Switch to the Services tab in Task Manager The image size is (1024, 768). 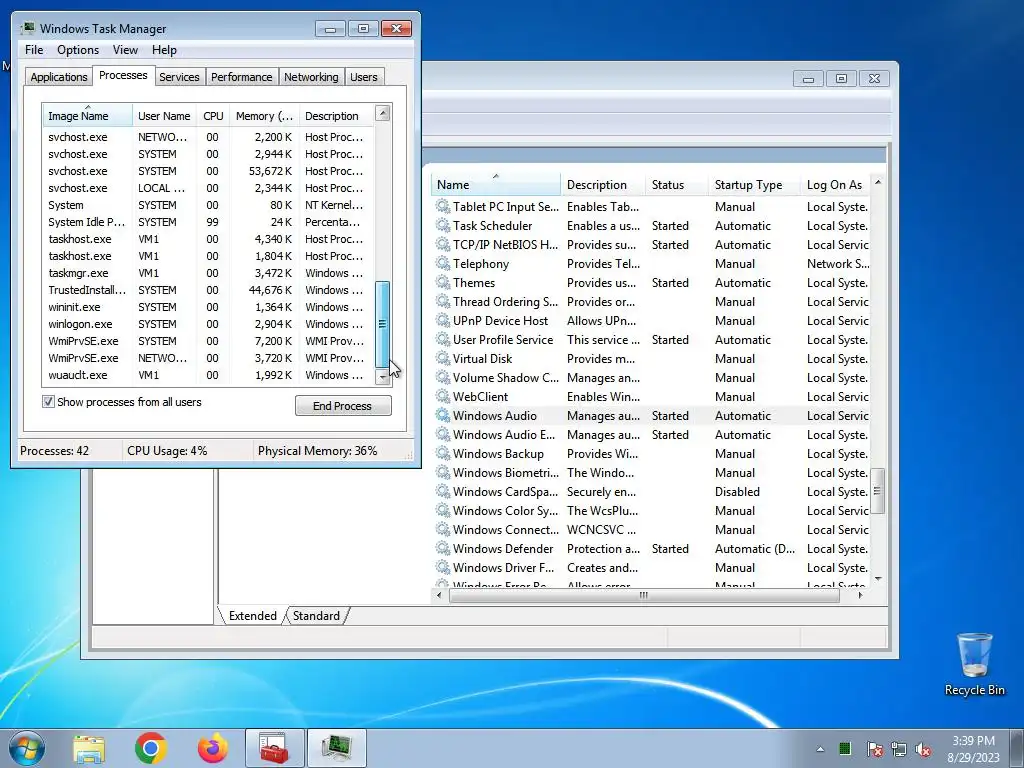coord(179,77)
